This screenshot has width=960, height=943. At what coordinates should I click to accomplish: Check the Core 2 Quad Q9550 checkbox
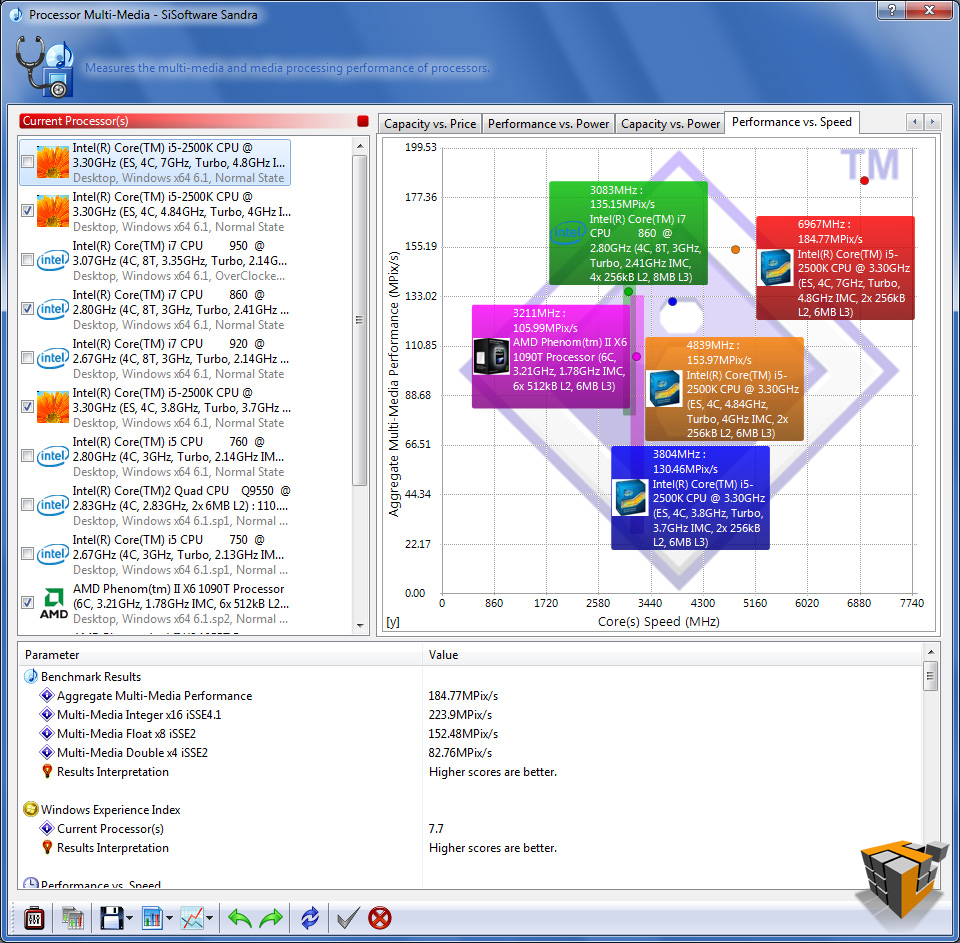(x=28, y=505)
